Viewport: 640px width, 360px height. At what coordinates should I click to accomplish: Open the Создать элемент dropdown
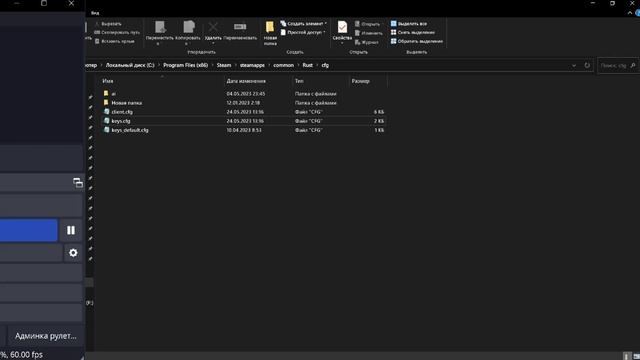pos(303,24)
